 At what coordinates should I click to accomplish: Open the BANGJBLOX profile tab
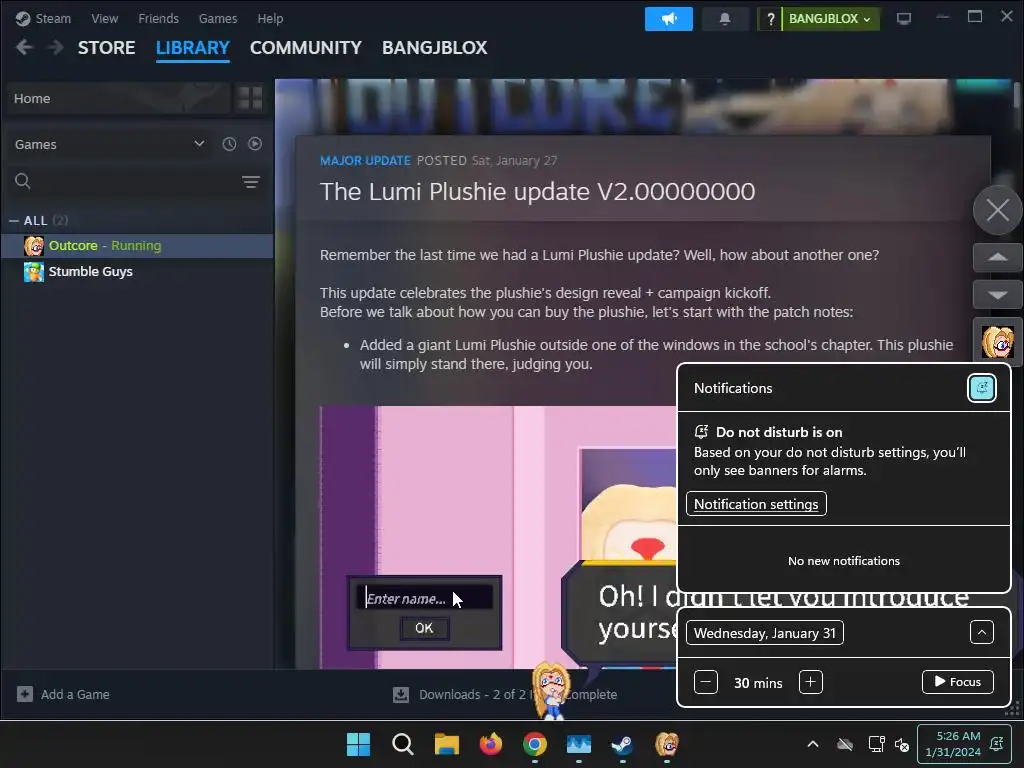[434, 48]
